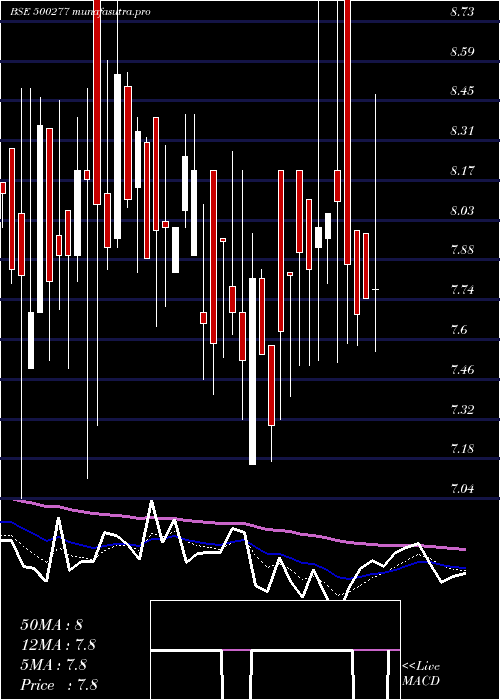Click the 7.32 price axis label
This screenshot has width=500, height=700.
tap(462, 409)
